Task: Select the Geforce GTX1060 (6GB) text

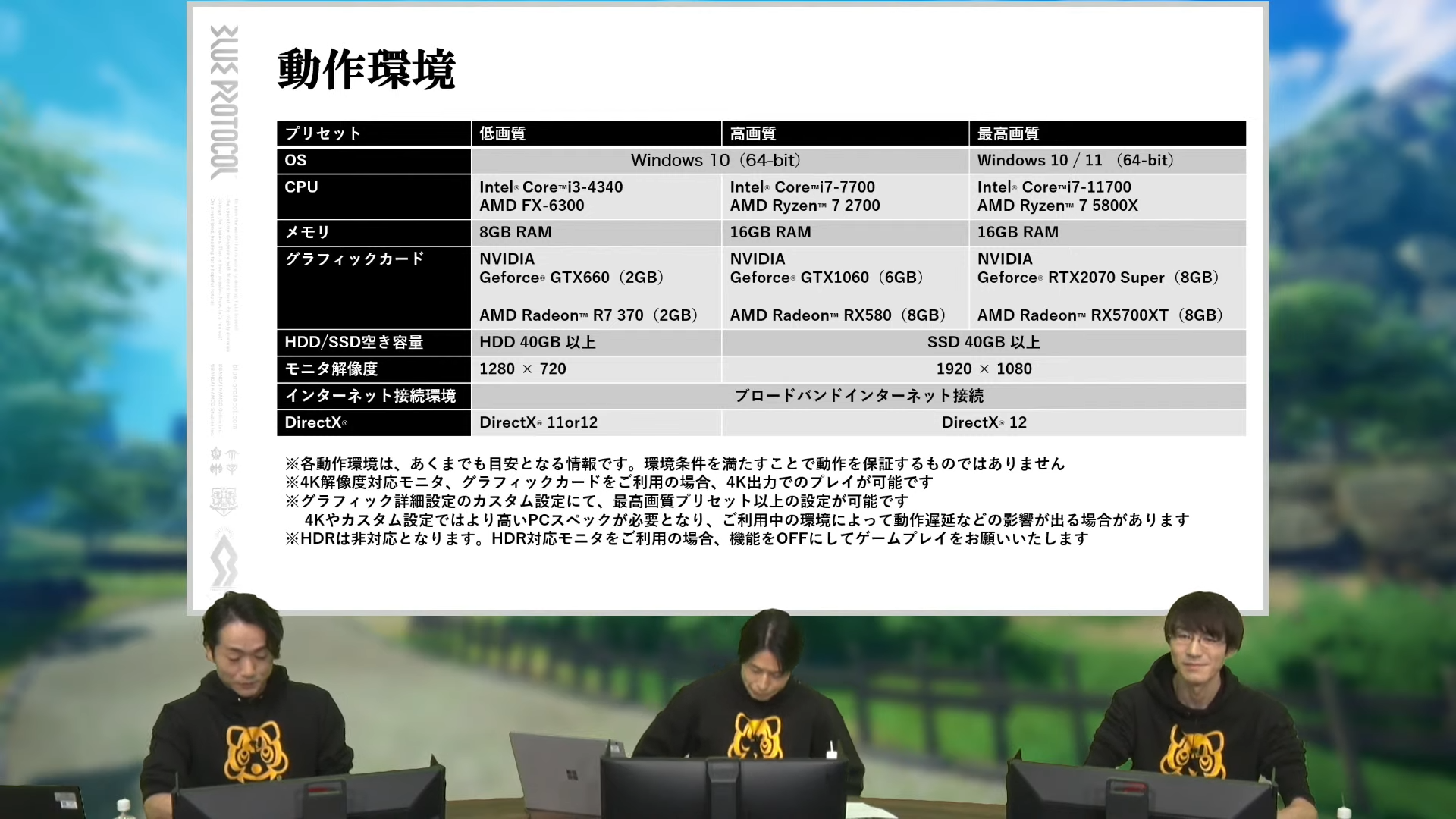Action: click(827, 278)
